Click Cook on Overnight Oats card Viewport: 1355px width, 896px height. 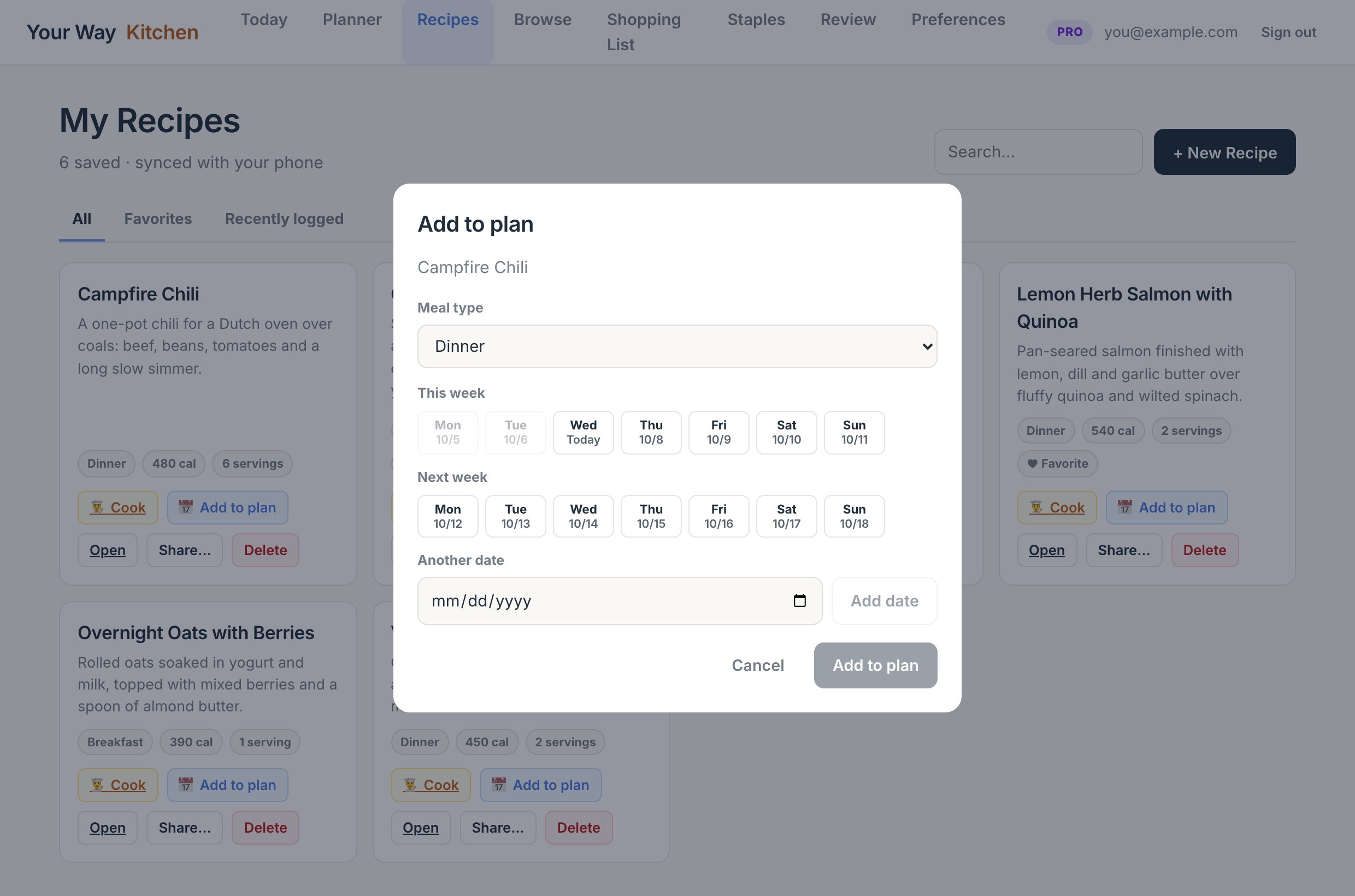click(x=117, y=785)
